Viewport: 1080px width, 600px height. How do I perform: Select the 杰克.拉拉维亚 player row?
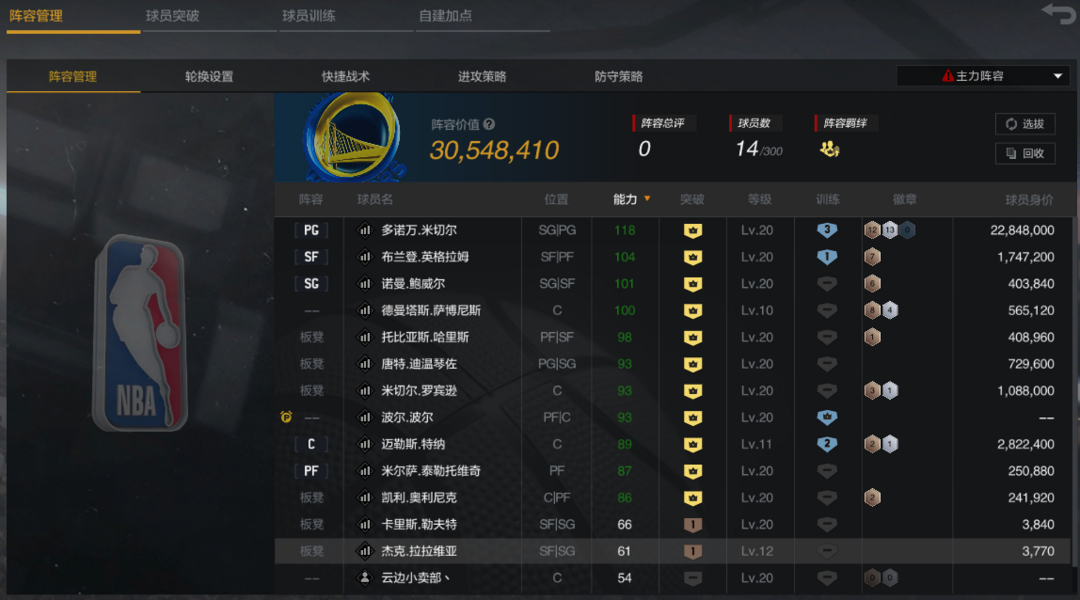tap(673, 551)
